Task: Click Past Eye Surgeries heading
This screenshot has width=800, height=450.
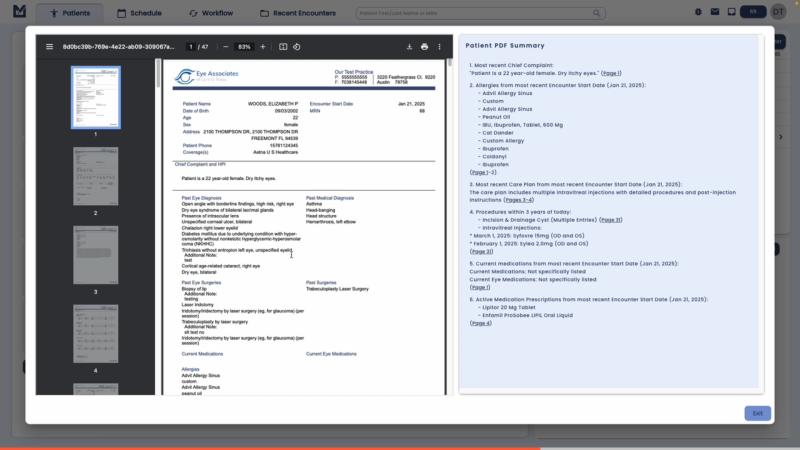Action: [201, 283]
